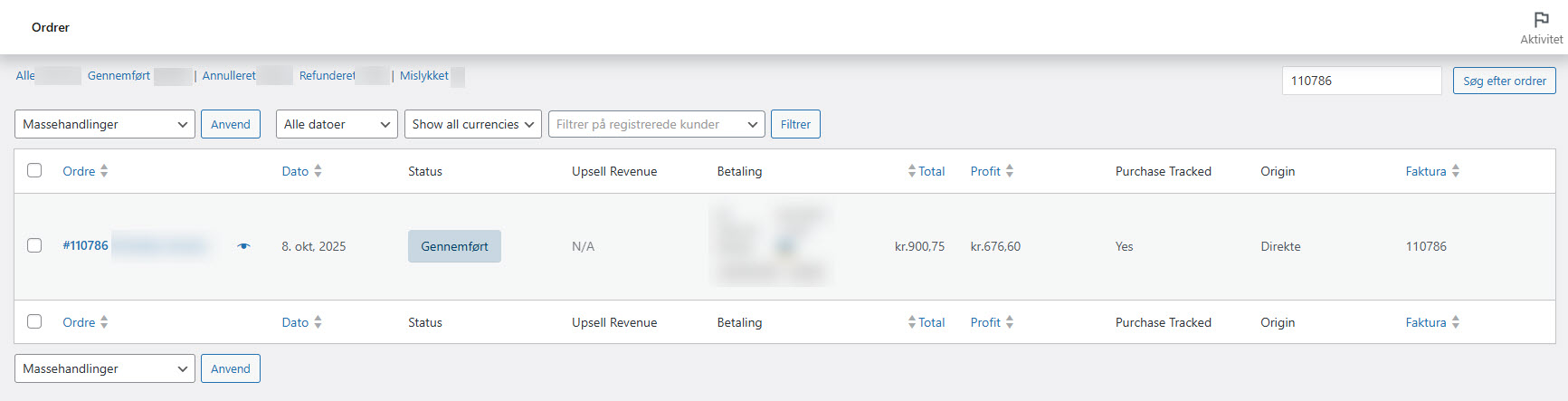Viewport: 1568px width, 401px height.
Task: Sort by Dato arrows in header
Action: tap(318, 171)
